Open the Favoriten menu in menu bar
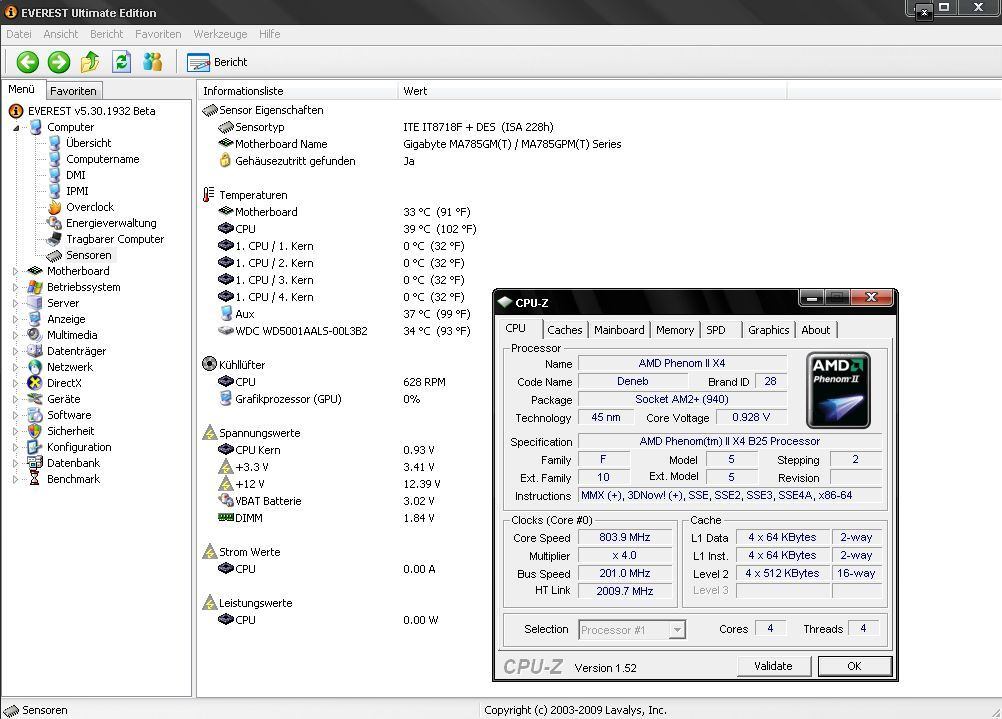Screen dimensions: 1002x719 (158, 34)
